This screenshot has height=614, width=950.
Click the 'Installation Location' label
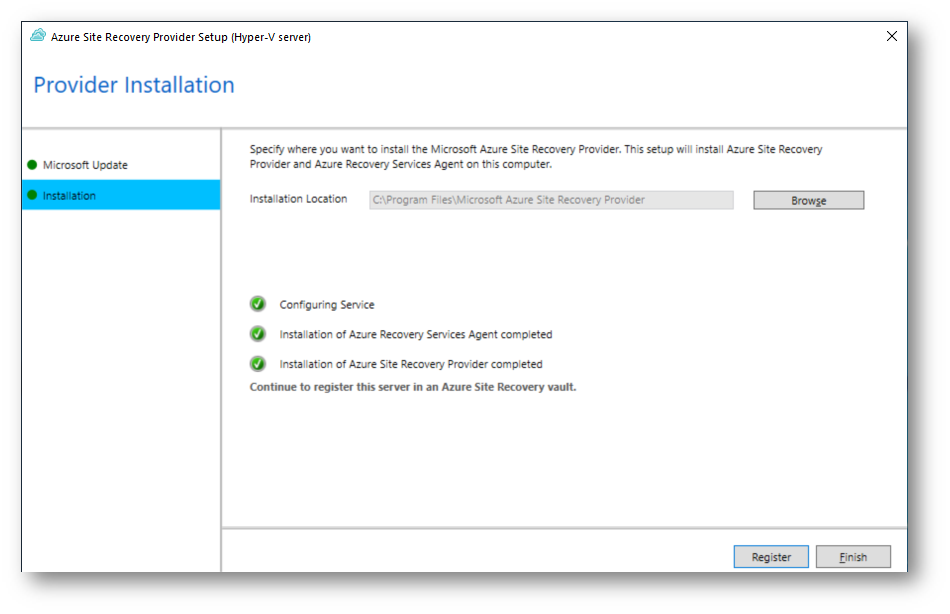[x=298, y=199]
